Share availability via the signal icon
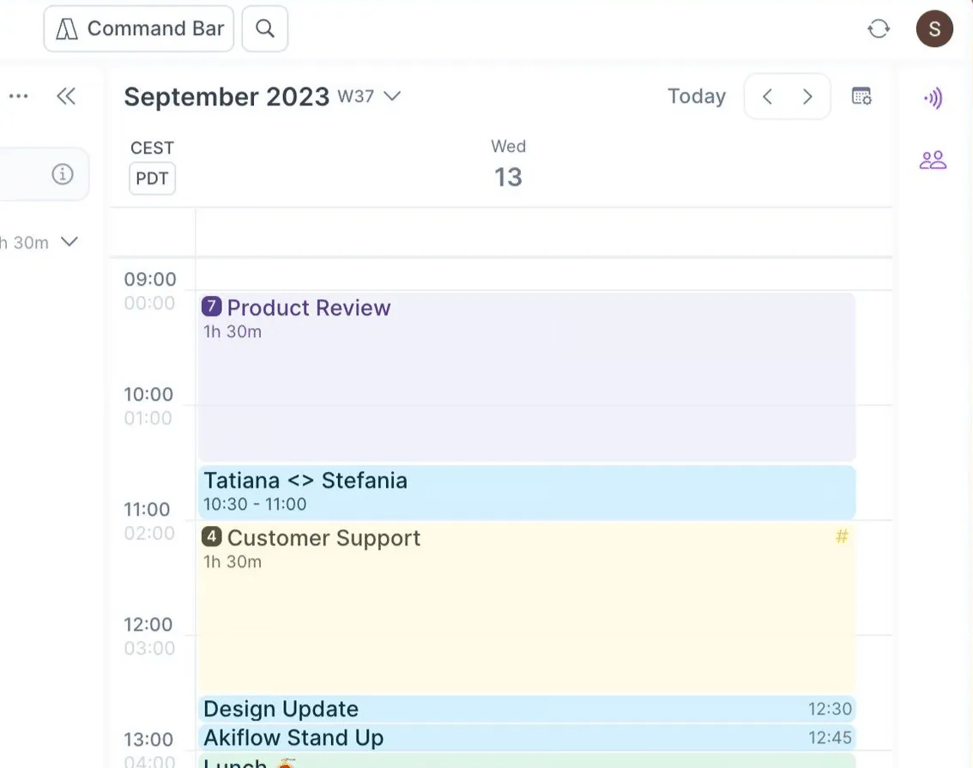The image size is (973, 768). 932,98
